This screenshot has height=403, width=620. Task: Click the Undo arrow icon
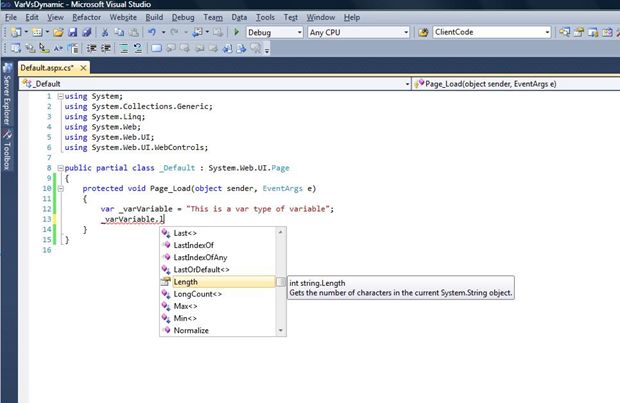click(x=150, y=33)
